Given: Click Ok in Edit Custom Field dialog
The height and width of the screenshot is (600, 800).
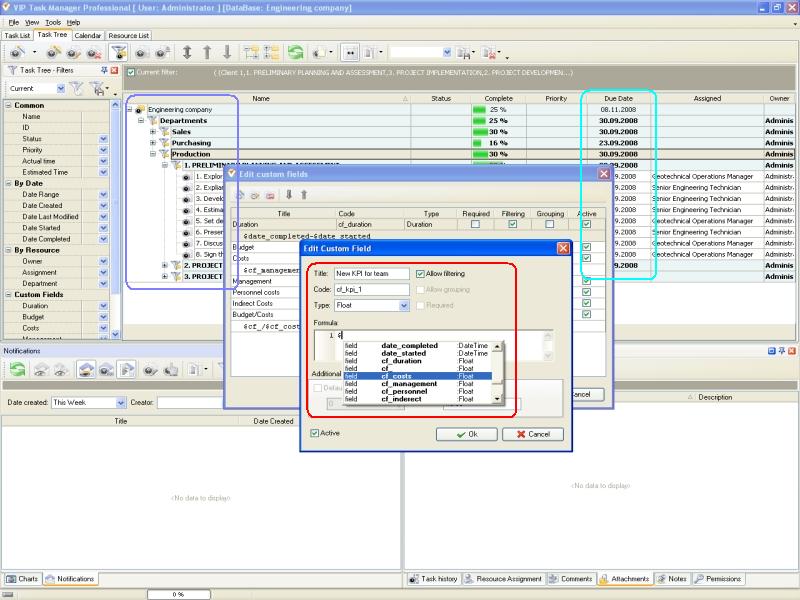Looking at the screenshot, I should 467,434.
